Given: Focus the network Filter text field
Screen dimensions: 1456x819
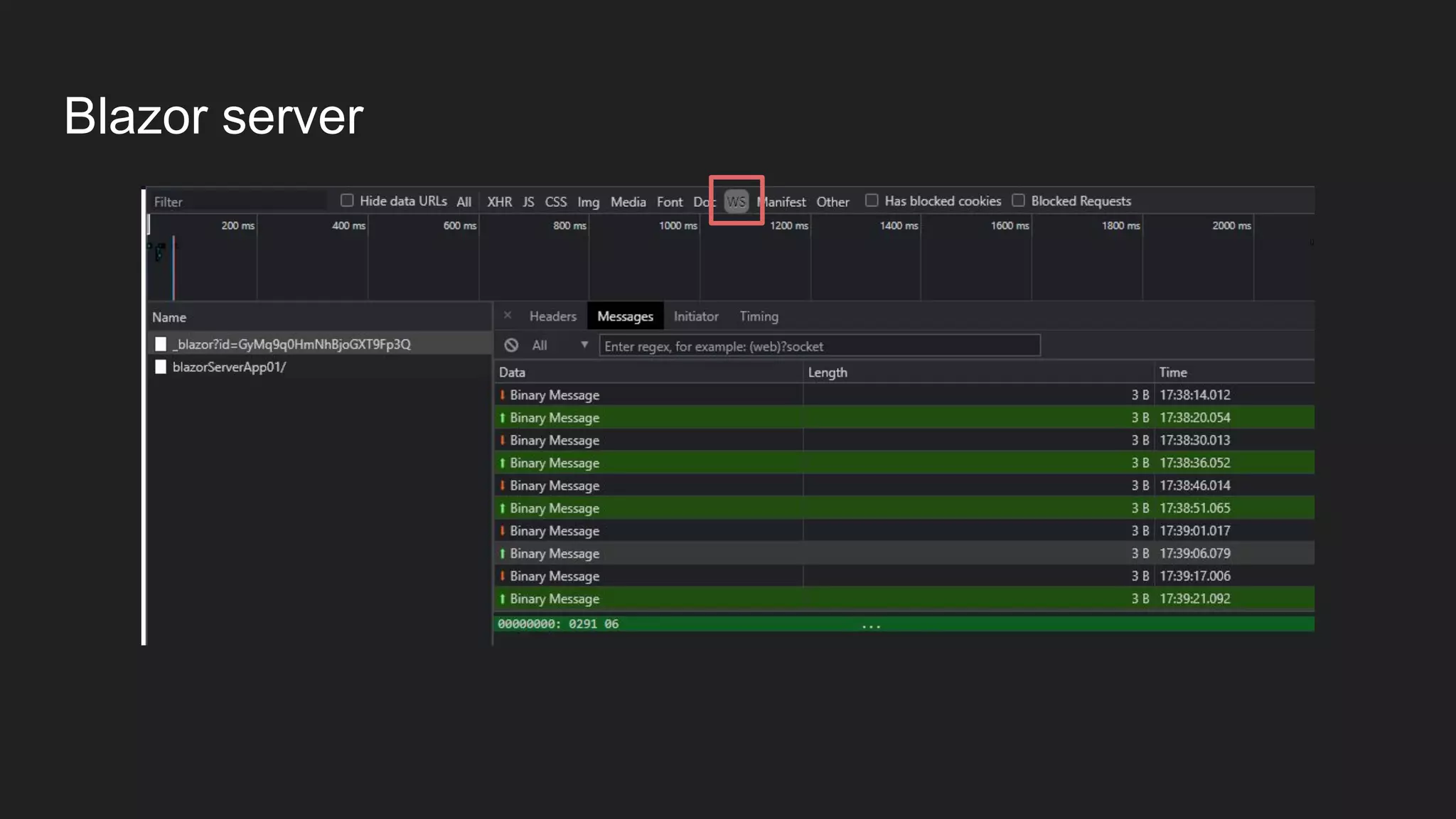Looking at the screenshot, I should 238,202.
